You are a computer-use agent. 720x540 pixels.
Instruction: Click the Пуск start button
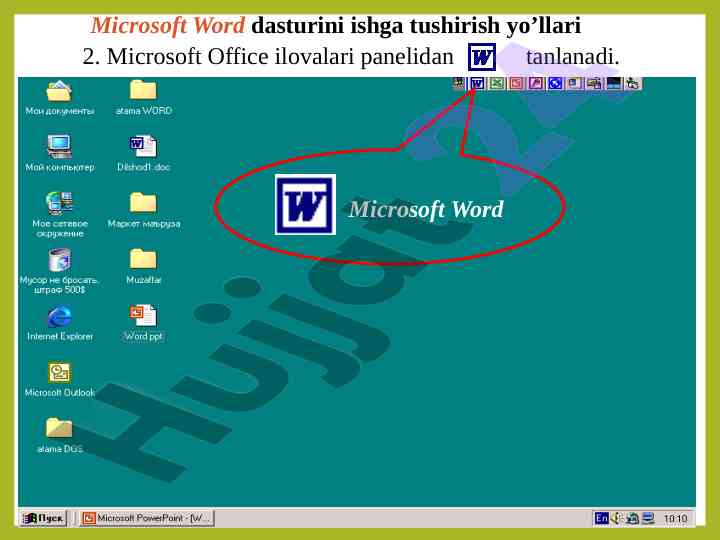coord(44,518)
